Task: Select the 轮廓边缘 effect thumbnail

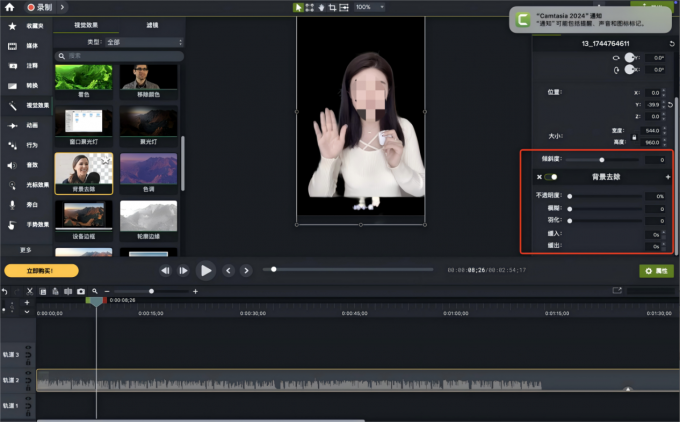Action: point(148,220)
